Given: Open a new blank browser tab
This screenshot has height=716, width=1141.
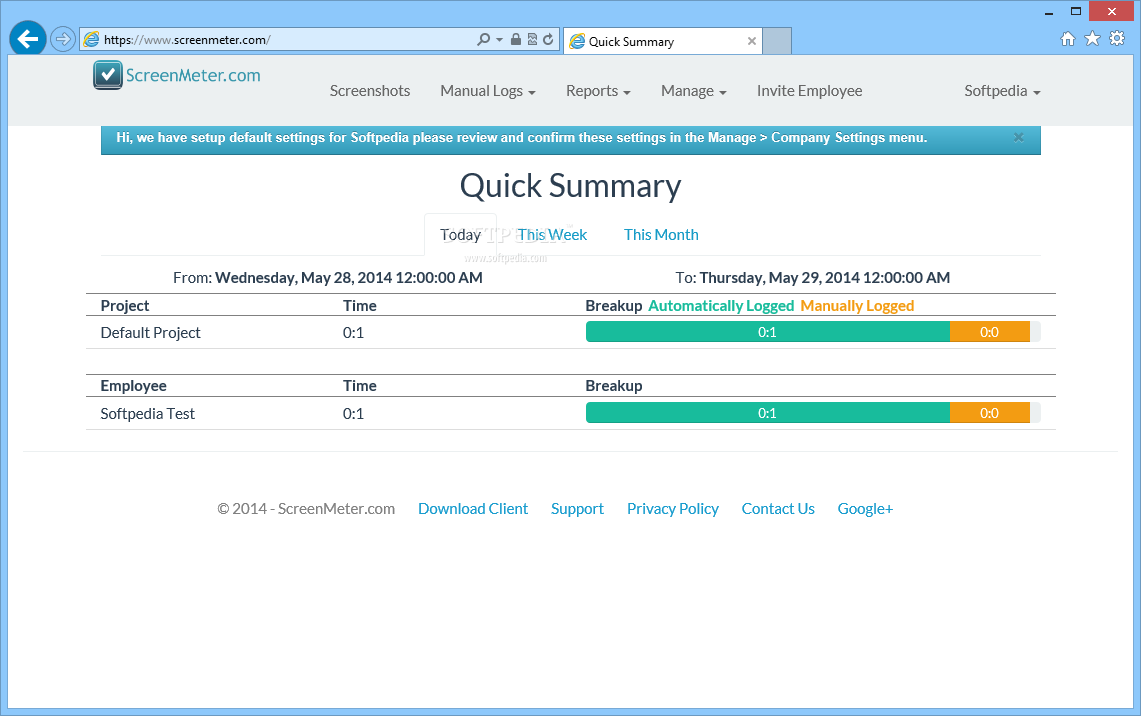Looking at the screenshot, I should 777,41.
